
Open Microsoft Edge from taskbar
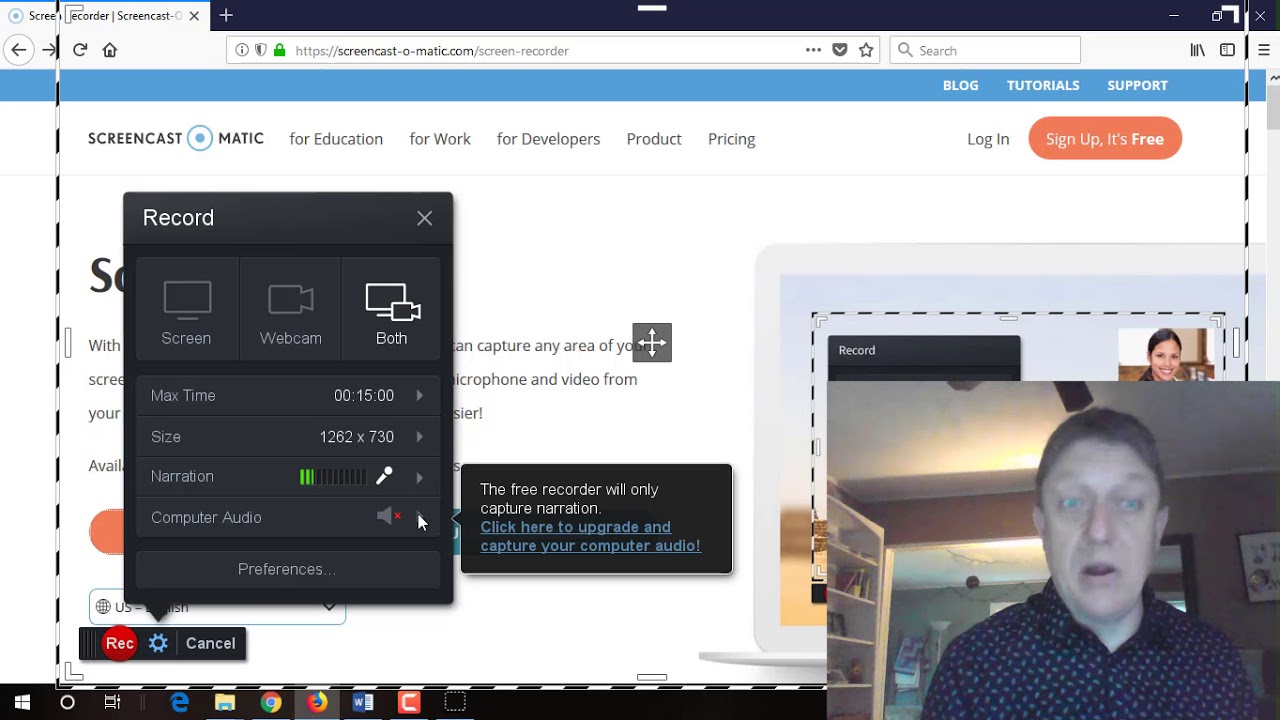click(x=180, y=703)
